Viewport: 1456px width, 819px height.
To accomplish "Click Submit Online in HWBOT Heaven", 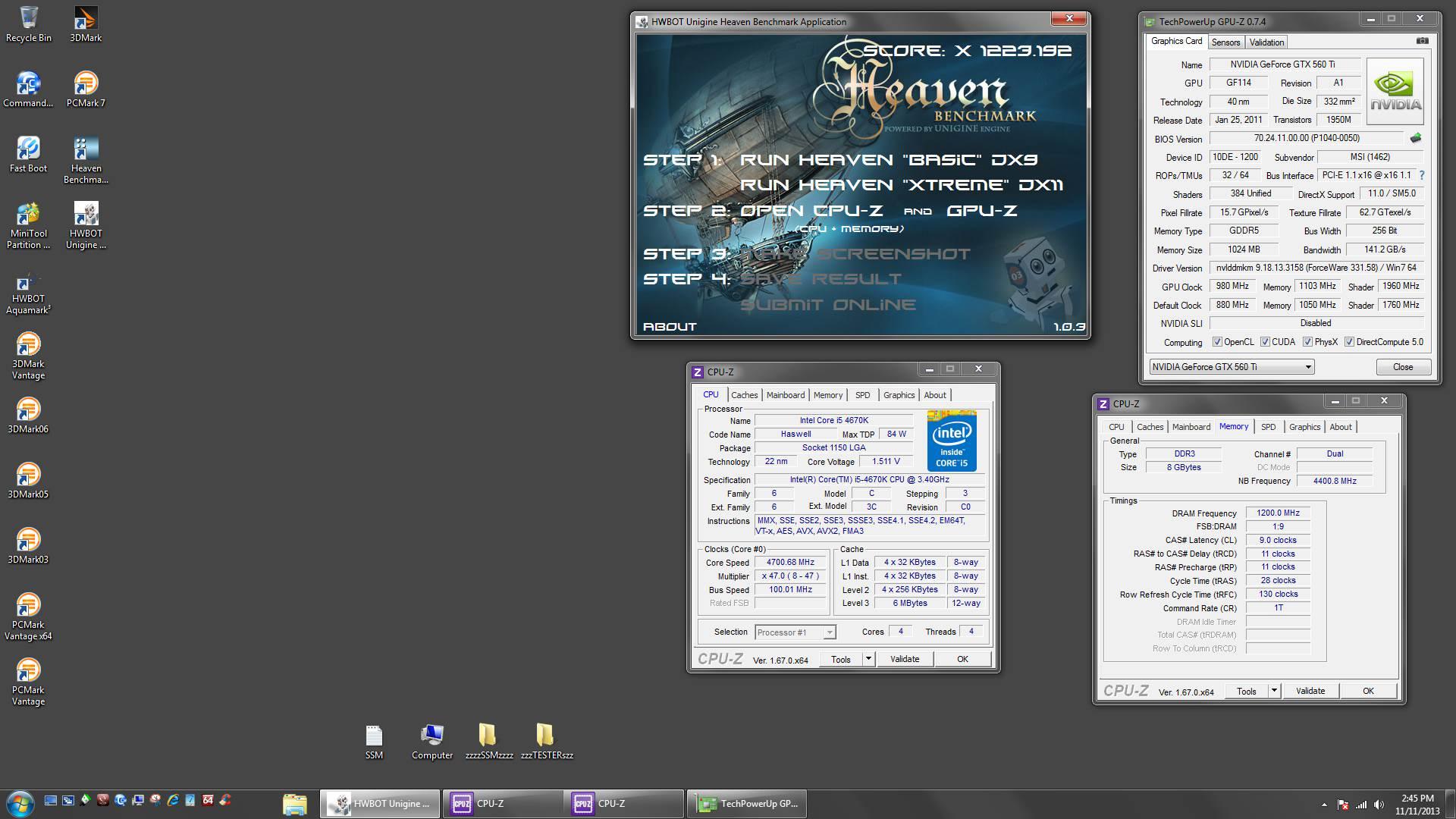I will (828, 305).
